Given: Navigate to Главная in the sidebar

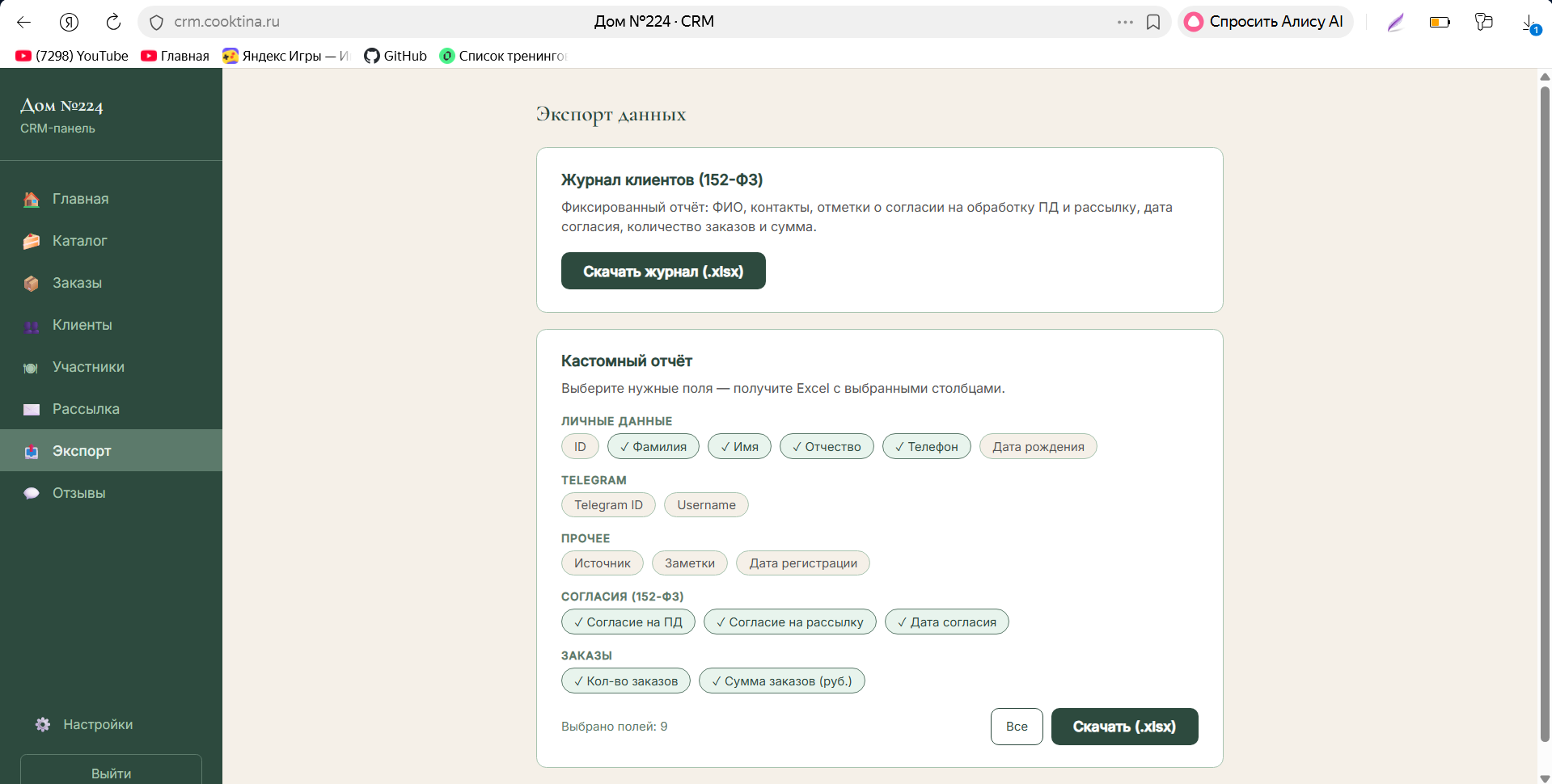Looking at the screenshot, I should pos(111,199).
